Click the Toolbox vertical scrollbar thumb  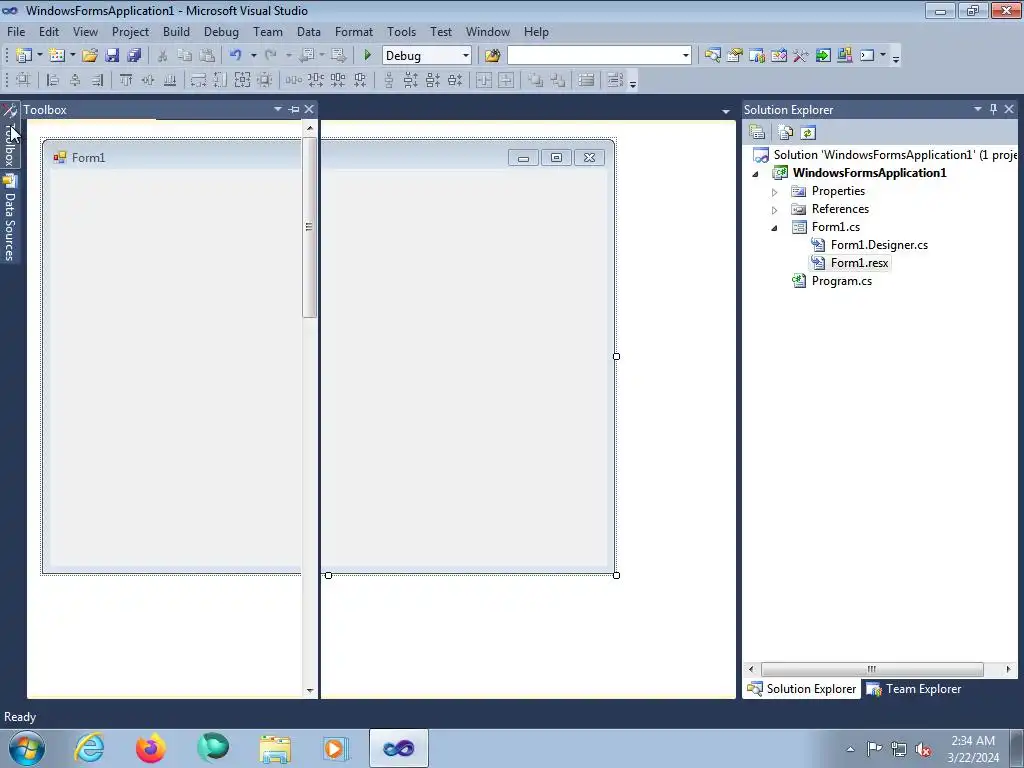[x=310, y=227]
